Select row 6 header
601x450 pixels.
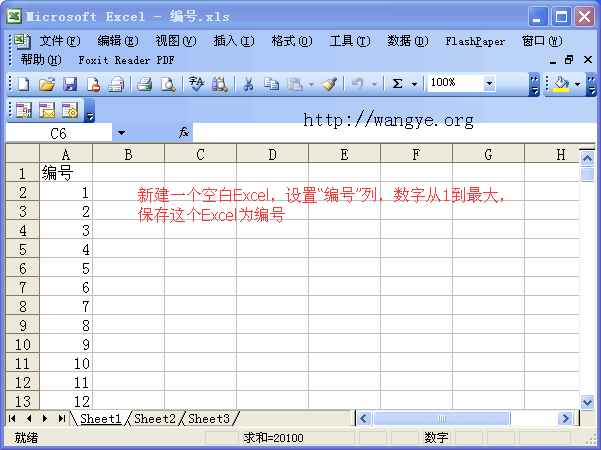(23, 268)
